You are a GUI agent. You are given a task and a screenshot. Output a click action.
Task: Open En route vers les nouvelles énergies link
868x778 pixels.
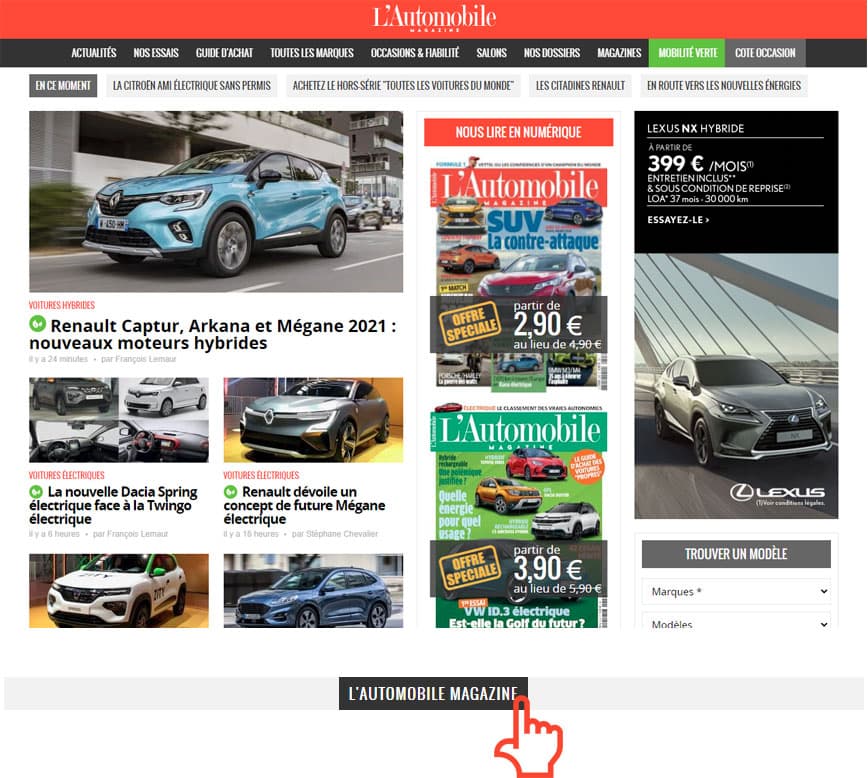[x=724, y=85]
